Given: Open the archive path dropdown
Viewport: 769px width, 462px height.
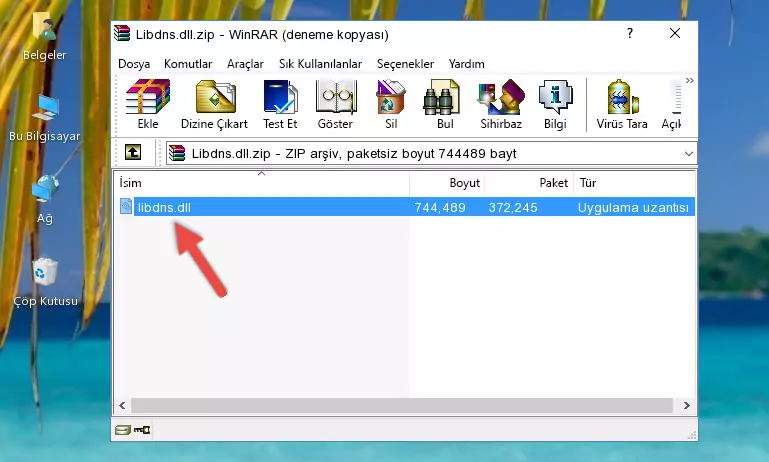Looking at the screenshot, I should [689, 154].
